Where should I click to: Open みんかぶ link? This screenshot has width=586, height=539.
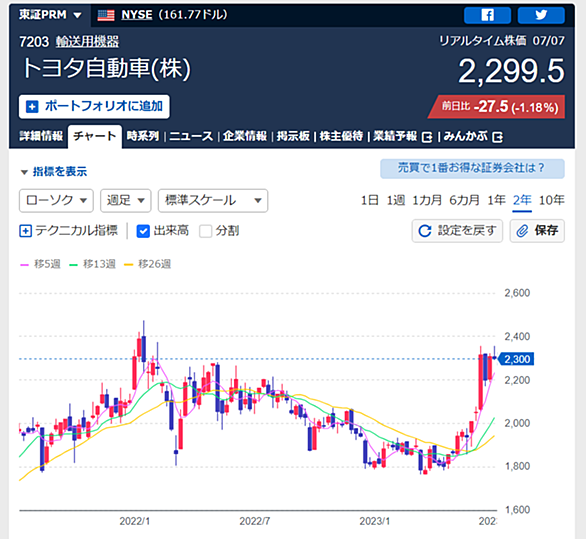[x=466, y=136]
